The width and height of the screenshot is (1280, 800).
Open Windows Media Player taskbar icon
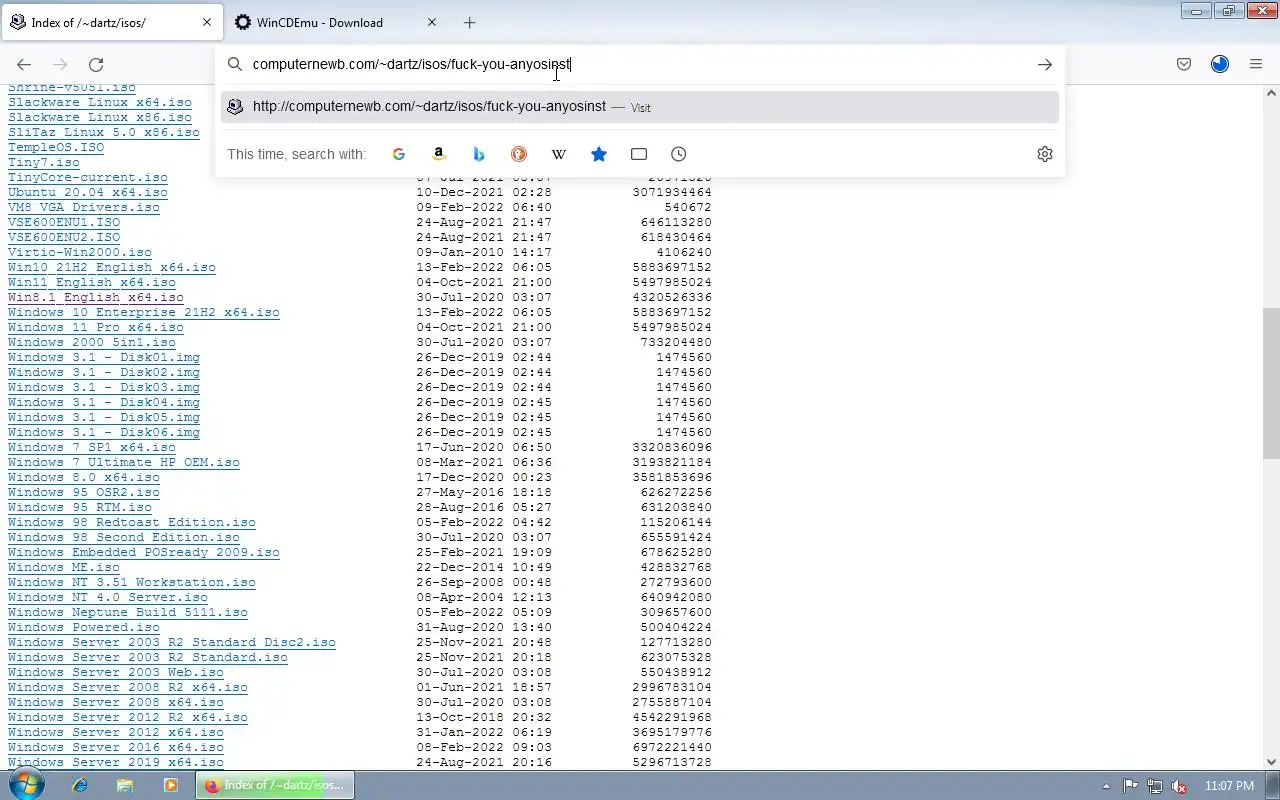tap(170, 785)
